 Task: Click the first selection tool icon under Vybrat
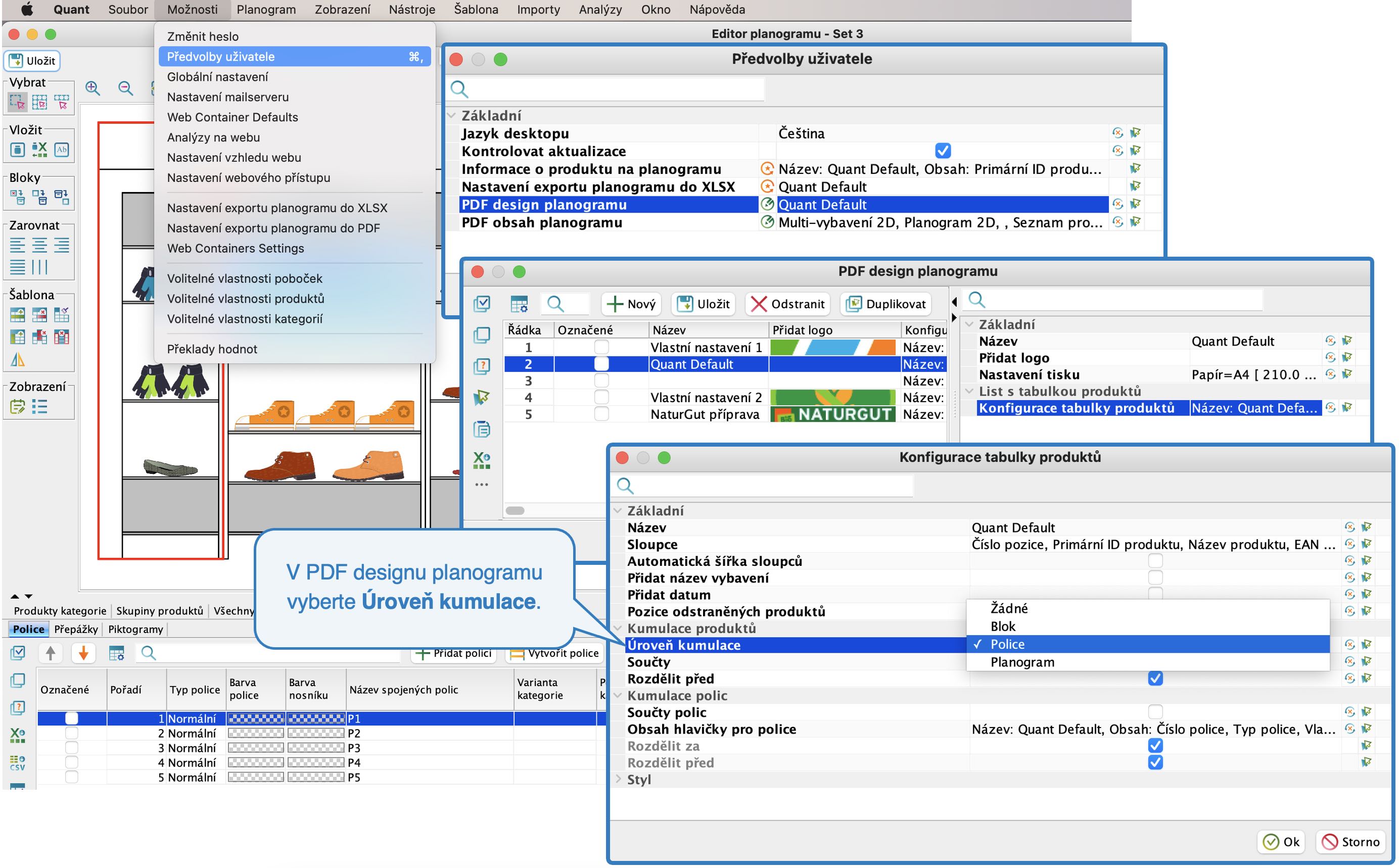coord(18,103)
